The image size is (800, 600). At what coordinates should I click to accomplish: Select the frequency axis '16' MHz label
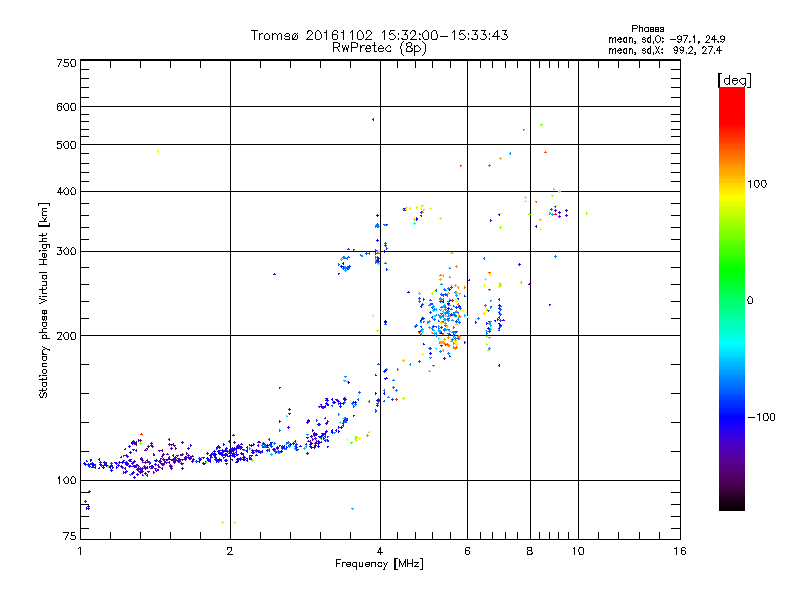pyautogui.click(x=680, y=551)
